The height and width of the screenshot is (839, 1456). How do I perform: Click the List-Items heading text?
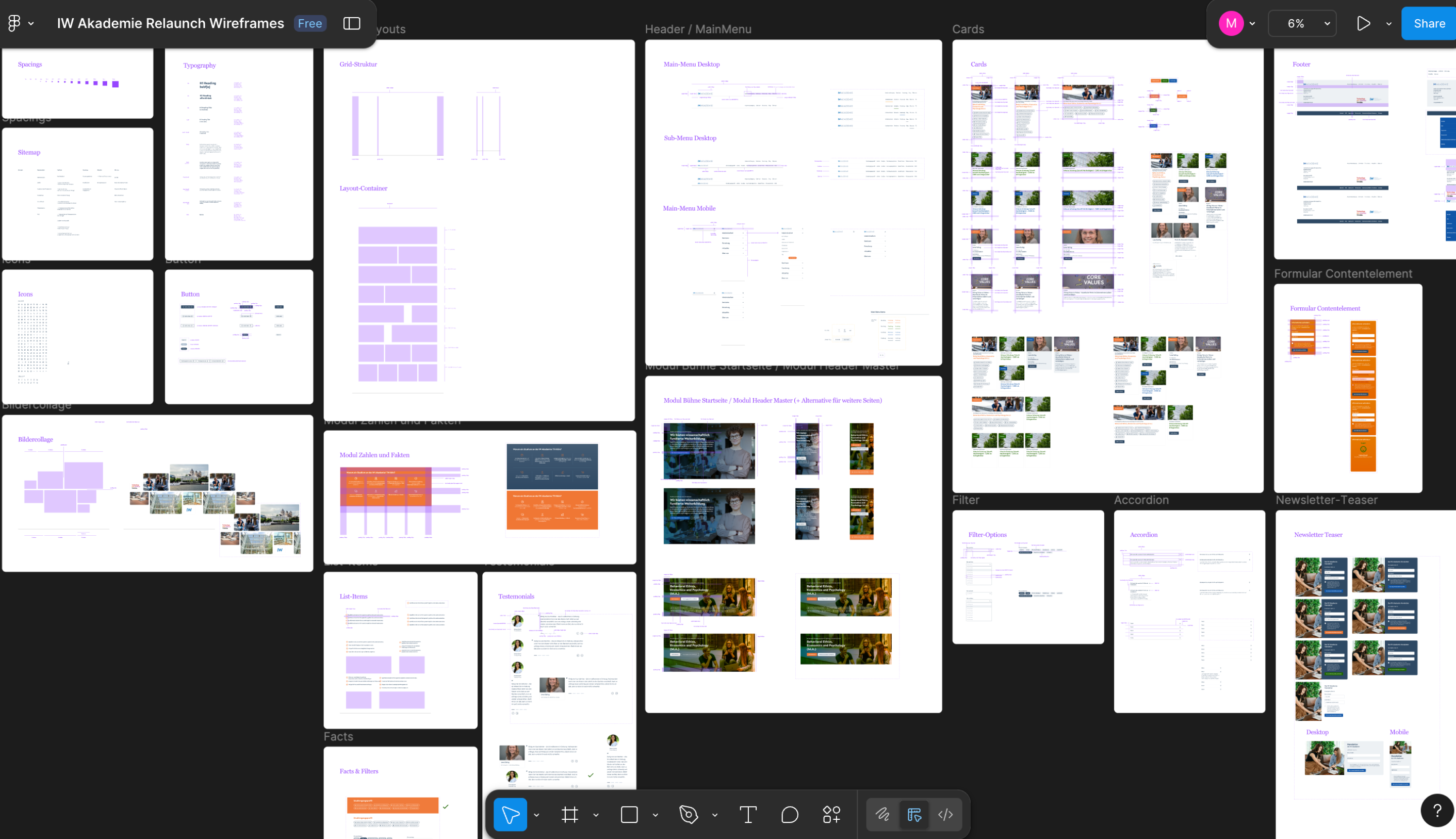[x=353, y=596]
